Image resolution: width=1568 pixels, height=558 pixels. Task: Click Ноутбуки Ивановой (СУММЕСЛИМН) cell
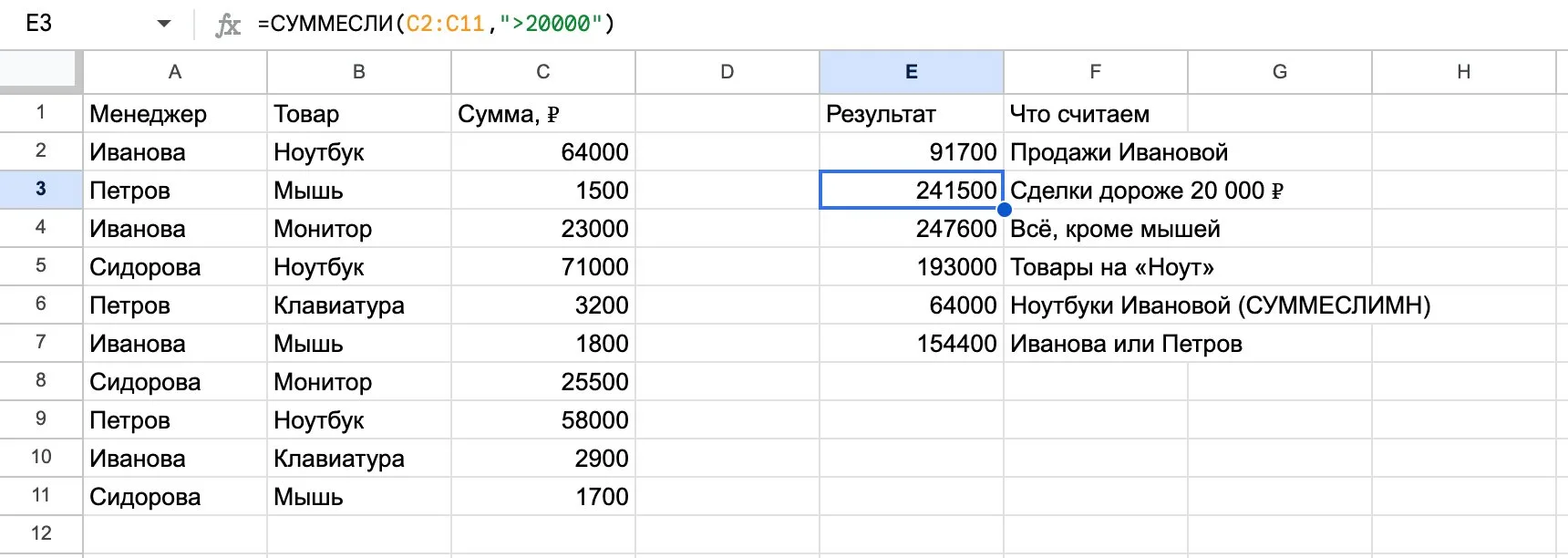click(x=1221, y=305)
